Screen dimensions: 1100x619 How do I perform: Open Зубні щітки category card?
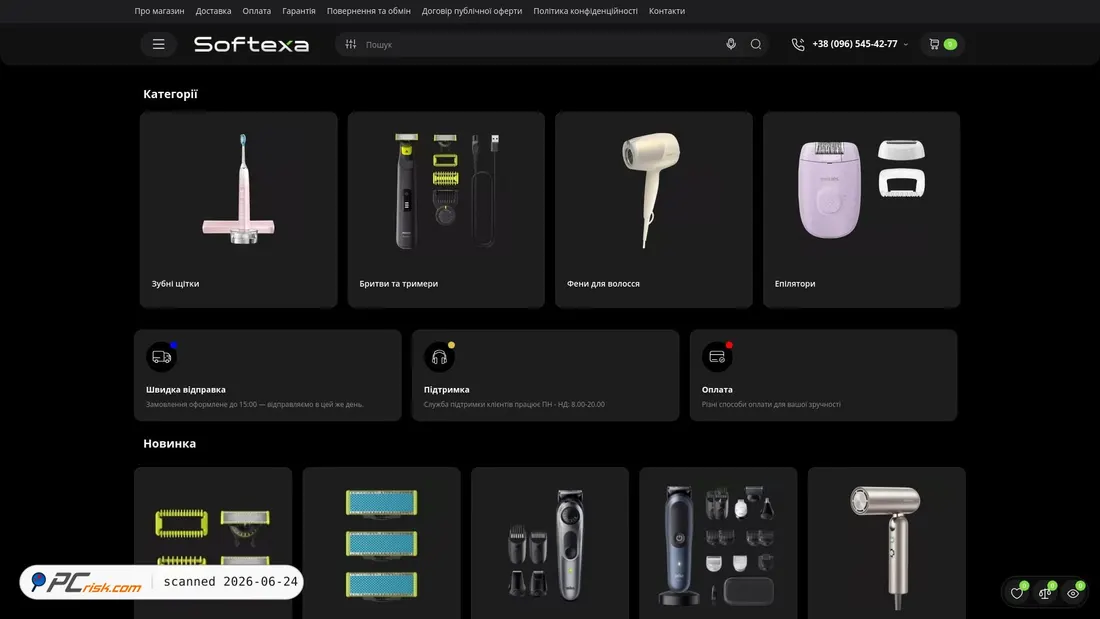(x=239, y=209)
